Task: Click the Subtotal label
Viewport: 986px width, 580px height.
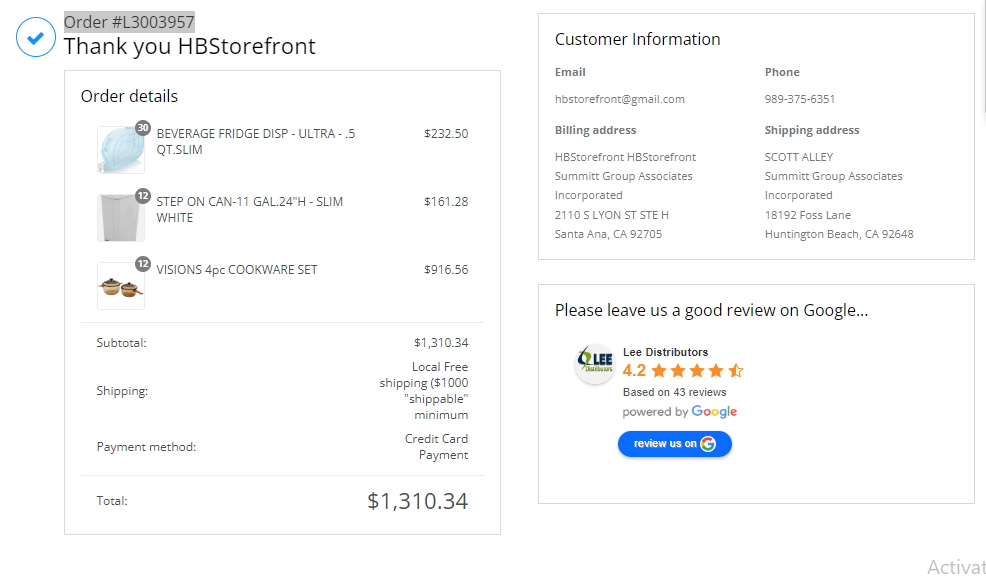Action: pyautogui.click(x=121, y=343)
